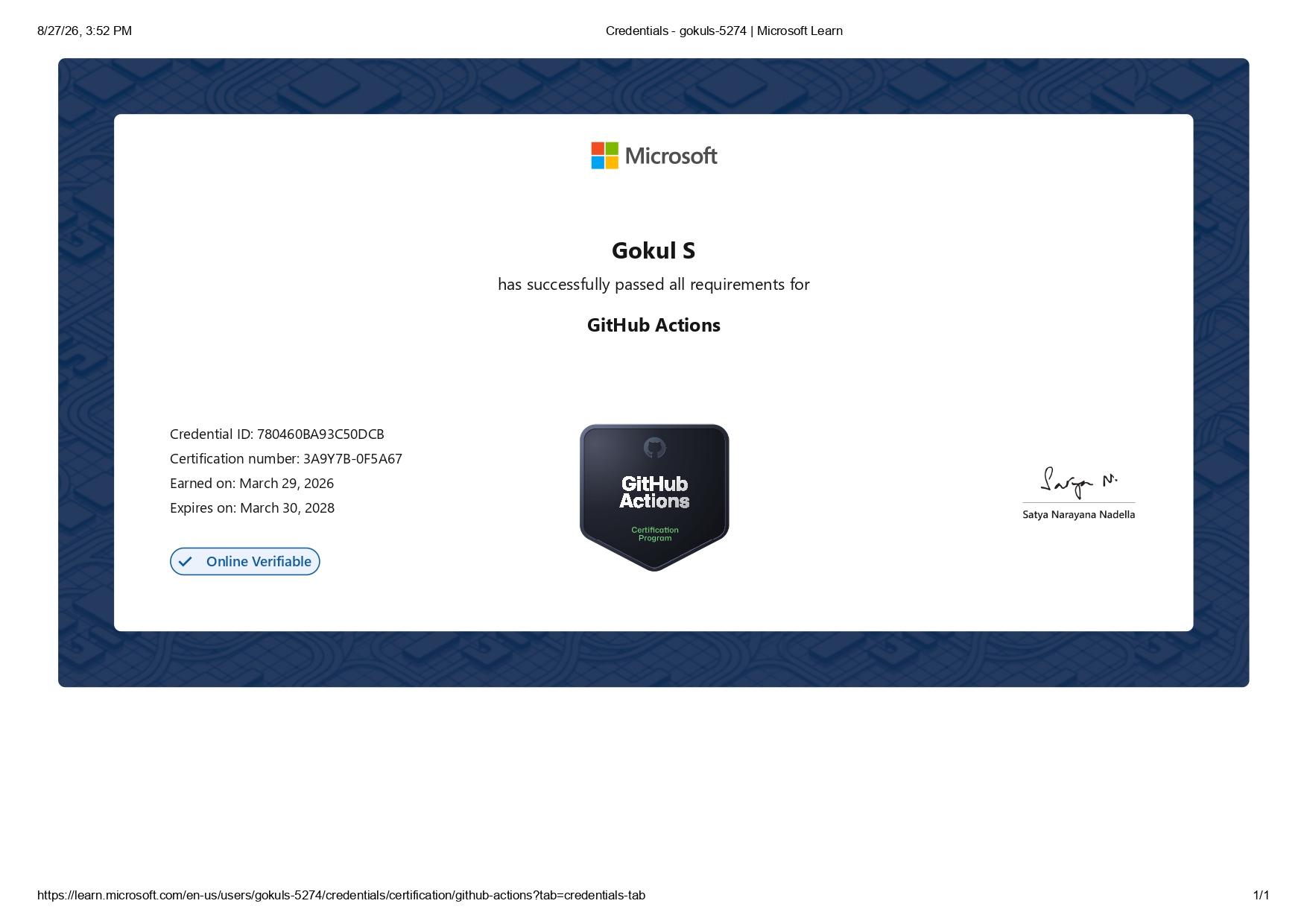
Task: Click the page header title 'Credentials - gokuls-5274'
Action: [676, 31]
